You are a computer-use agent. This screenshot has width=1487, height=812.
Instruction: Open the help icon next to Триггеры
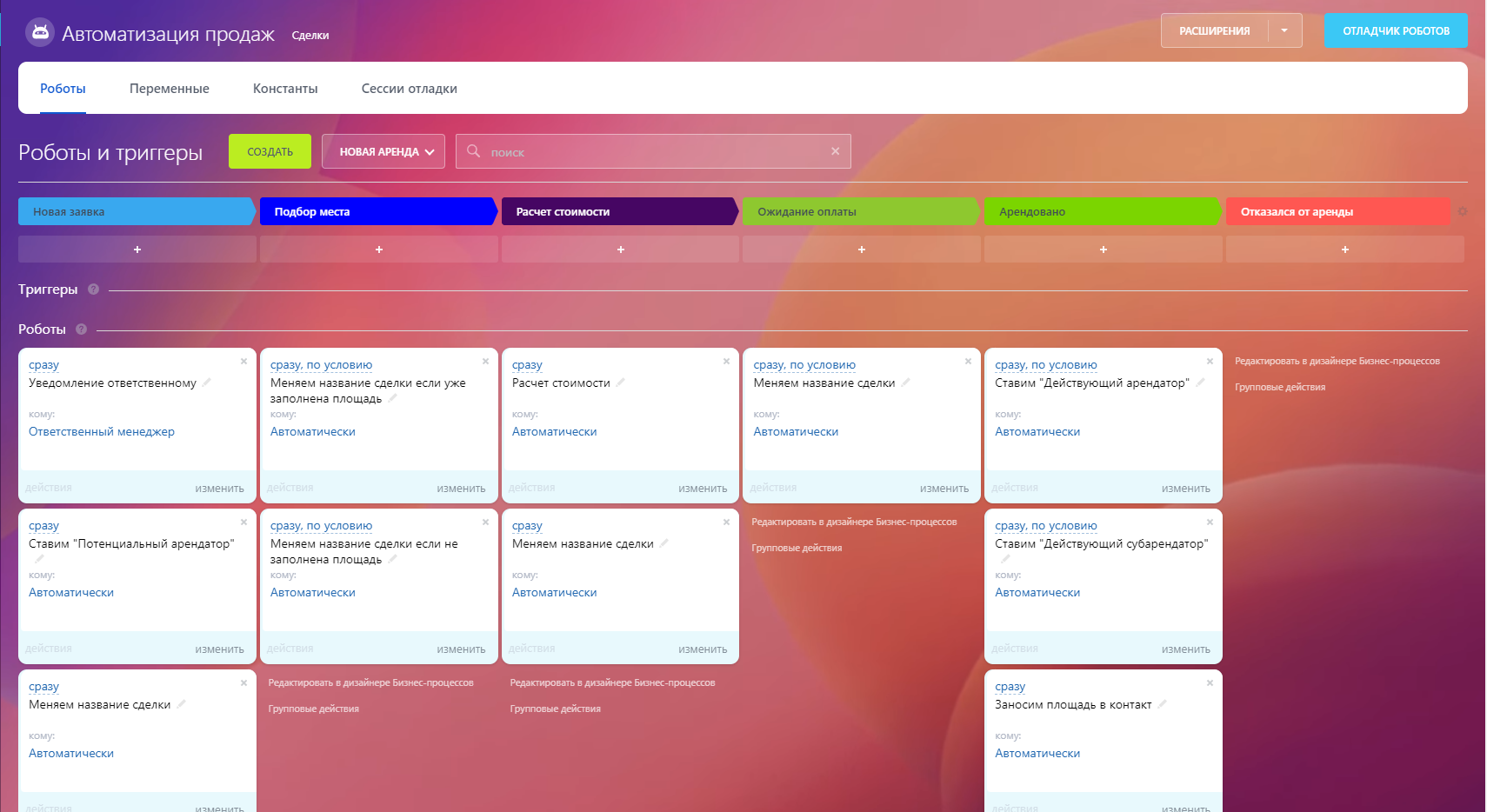click(x=93, y=290)
